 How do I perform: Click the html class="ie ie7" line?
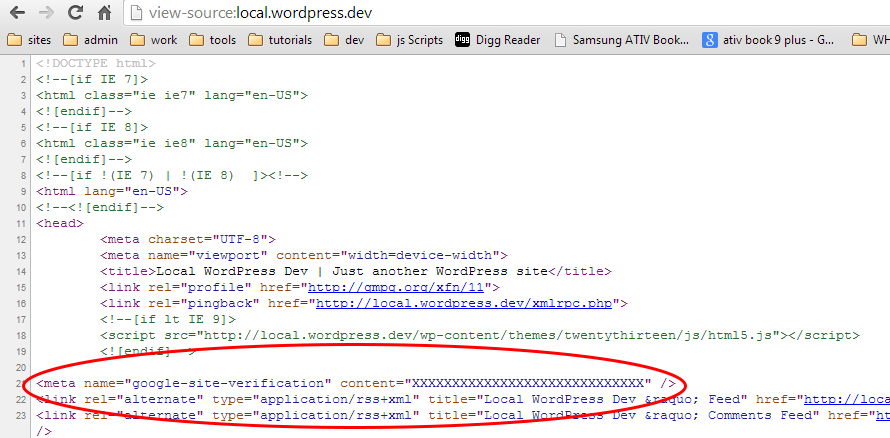pos(172,95)
